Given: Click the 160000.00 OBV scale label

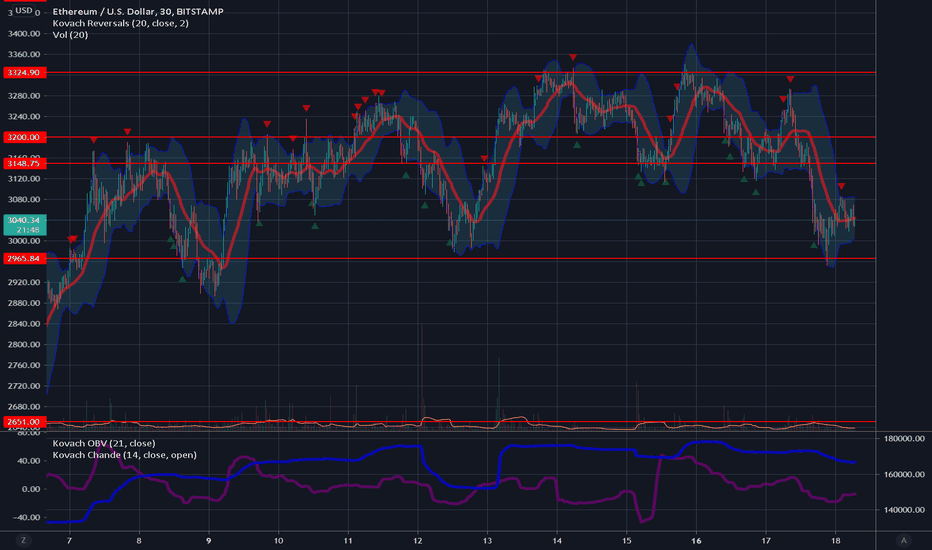Looking at the screenshot, I should pyautogui.click(x=904, y=474).
